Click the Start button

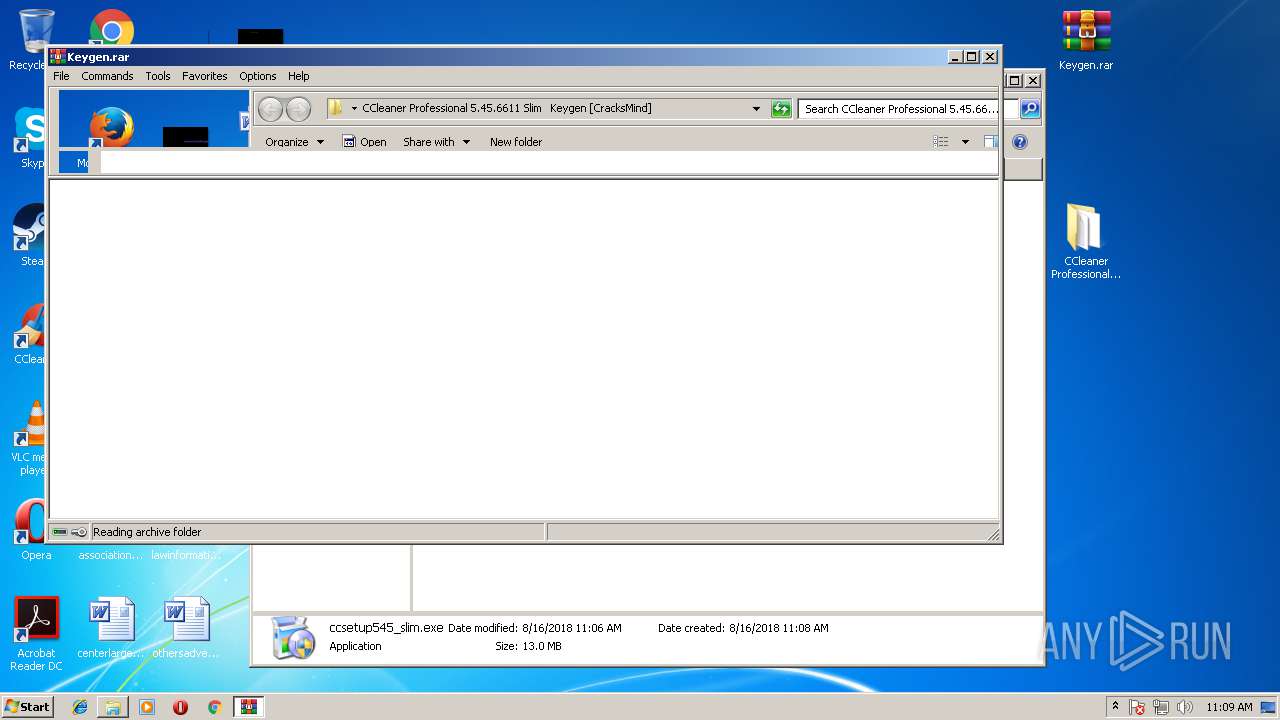(x=27, y=706)
